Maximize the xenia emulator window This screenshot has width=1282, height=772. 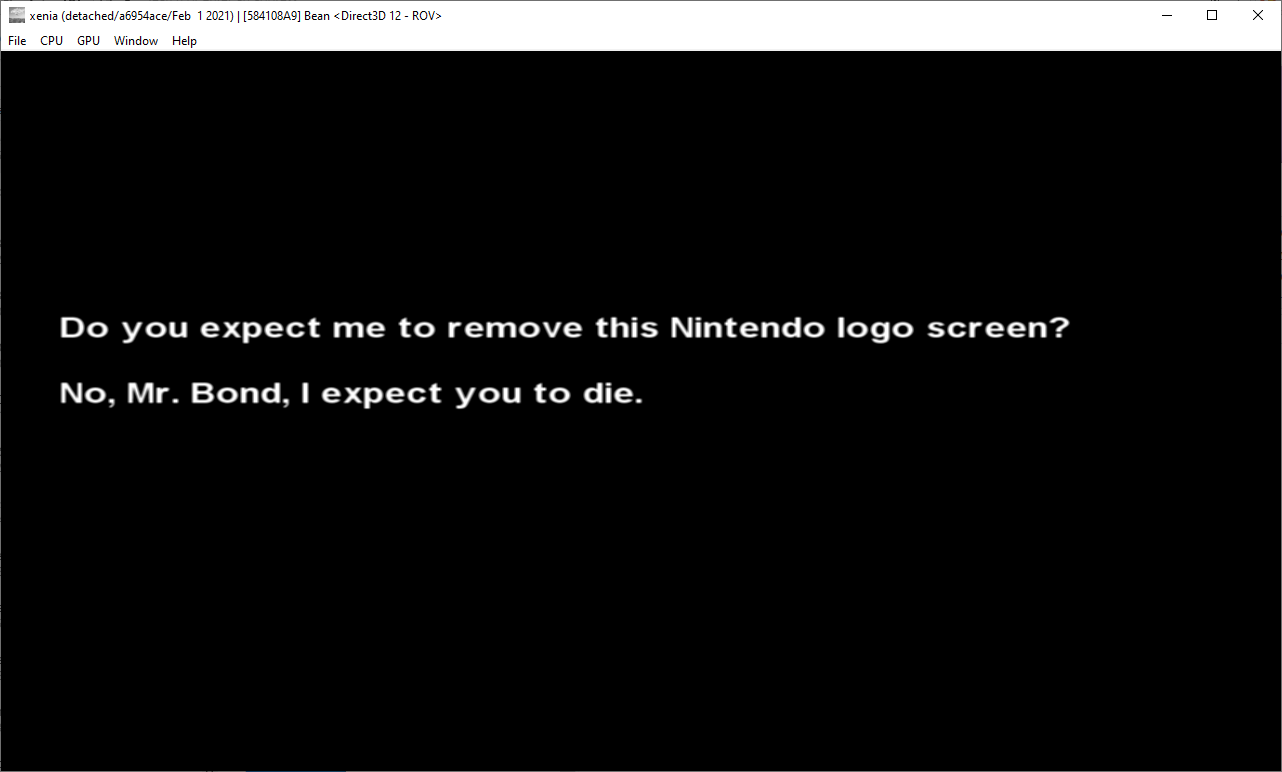tap(1212, 15)
